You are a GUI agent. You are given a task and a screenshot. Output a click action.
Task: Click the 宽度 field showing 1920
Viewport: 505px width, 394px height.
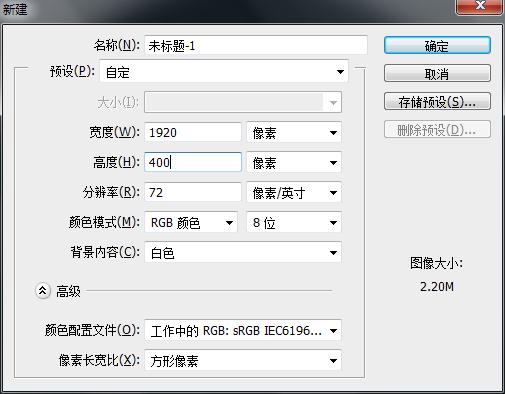(193, 132)
